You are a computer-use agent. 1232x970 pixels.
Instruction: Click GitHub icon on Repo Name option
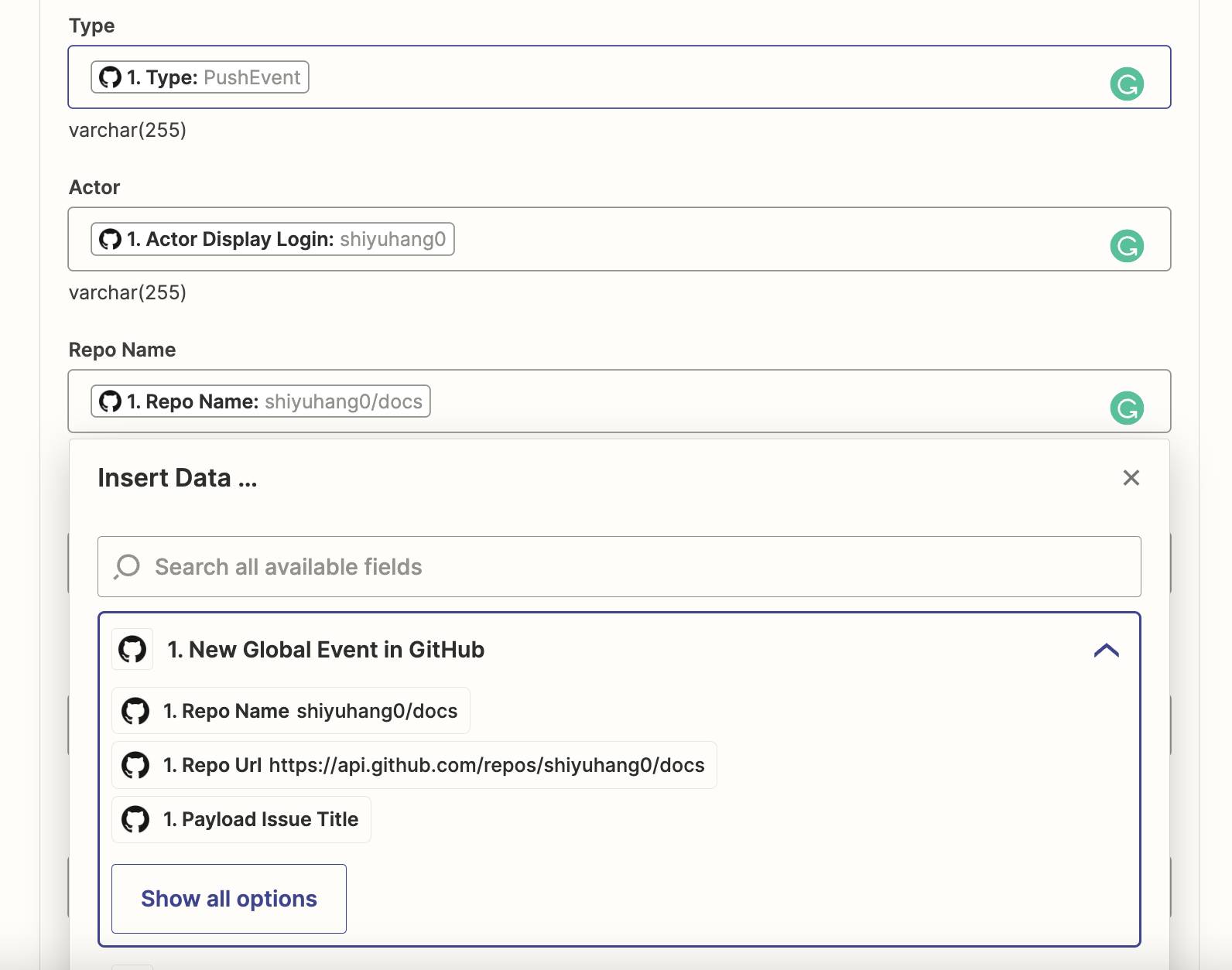(x=135, y=711)
